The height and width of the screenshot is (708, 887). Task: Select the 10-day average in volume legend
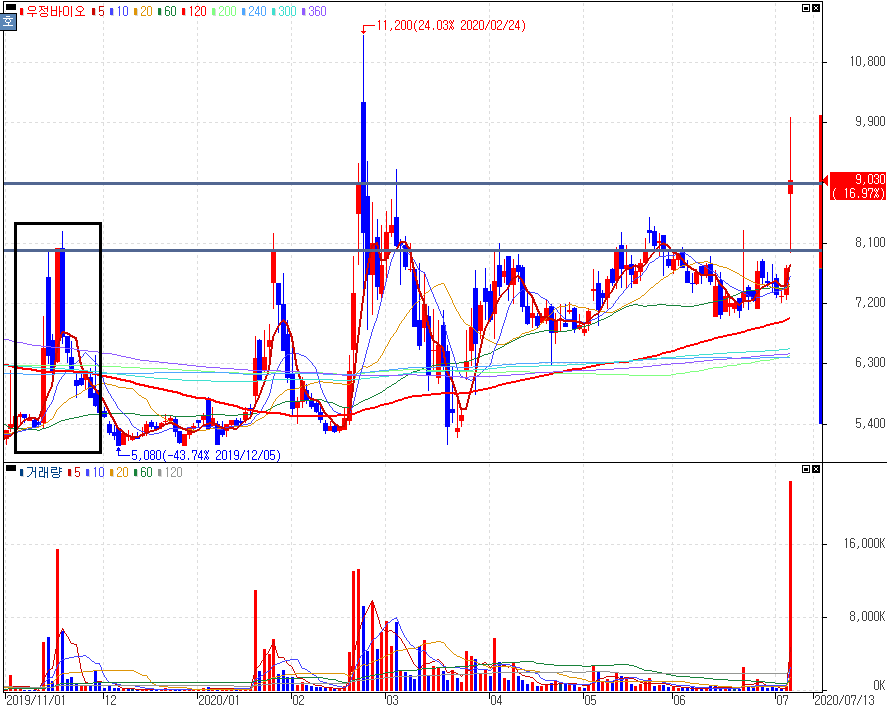[x=95, y=472]
